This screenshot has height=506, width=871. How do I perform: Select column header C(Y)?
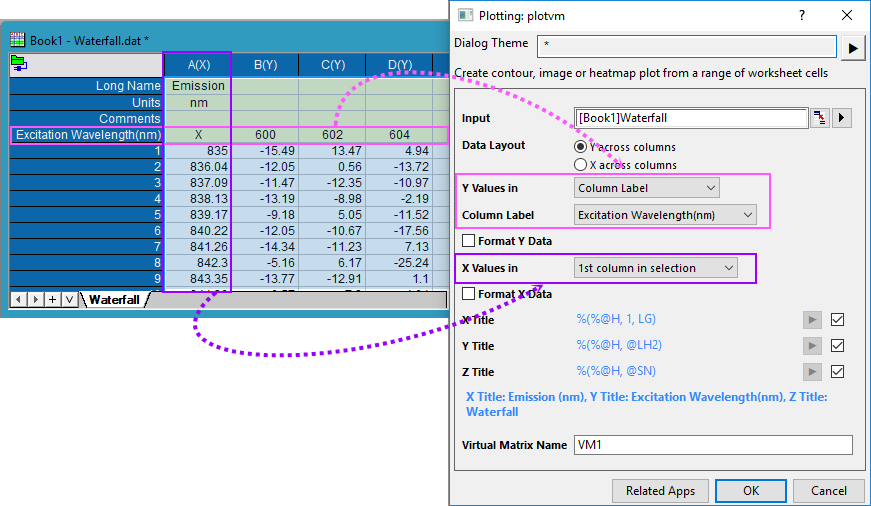pyautogui.click(x=332, y=65)
